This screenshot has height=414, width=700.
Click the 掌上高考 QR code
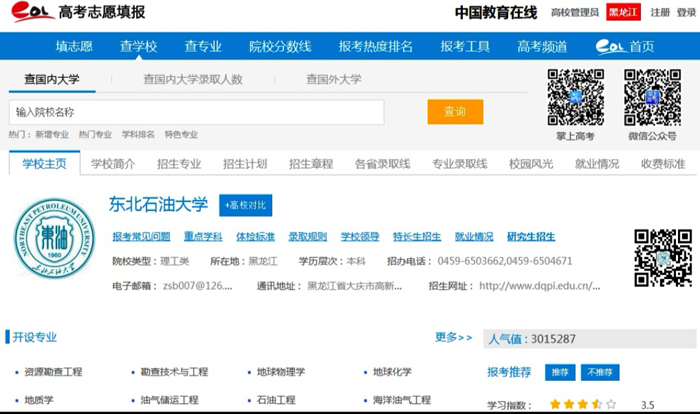tap(575, 97)
